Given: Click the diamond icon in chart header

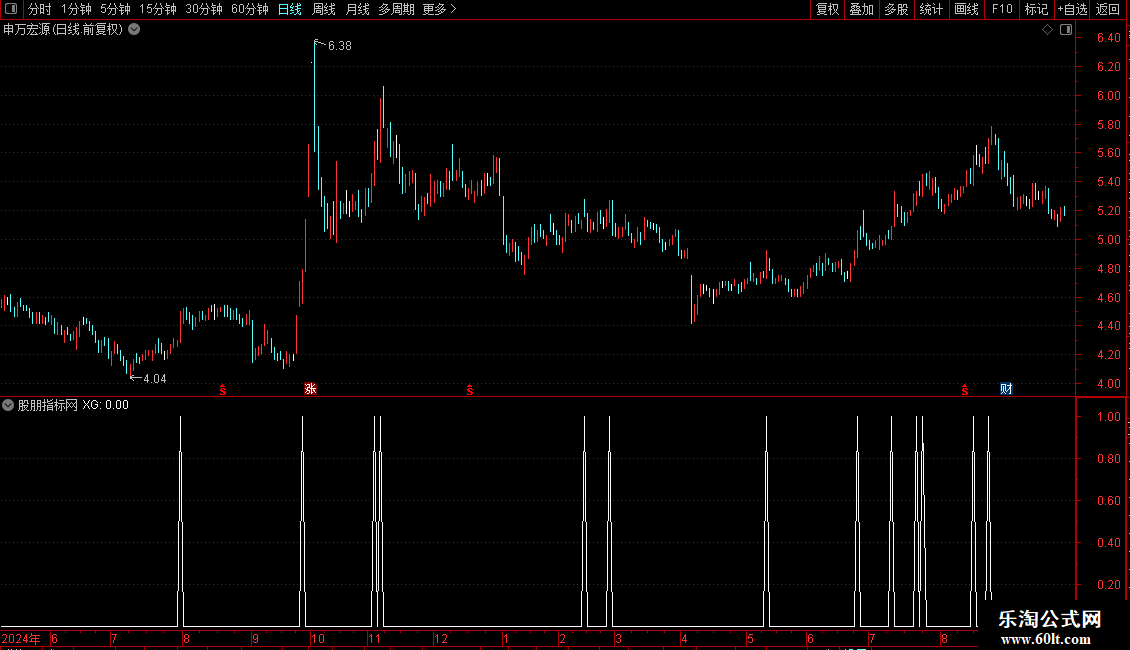Looking at the screenshot, I should pos(1047,30).
